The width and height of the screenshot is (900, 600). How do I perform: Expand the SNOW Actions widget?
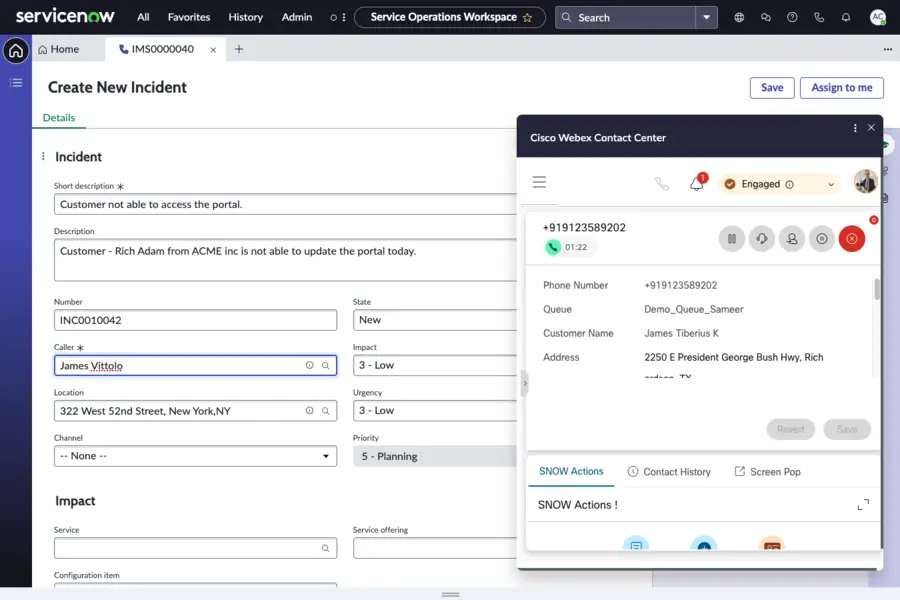[863, 505]
